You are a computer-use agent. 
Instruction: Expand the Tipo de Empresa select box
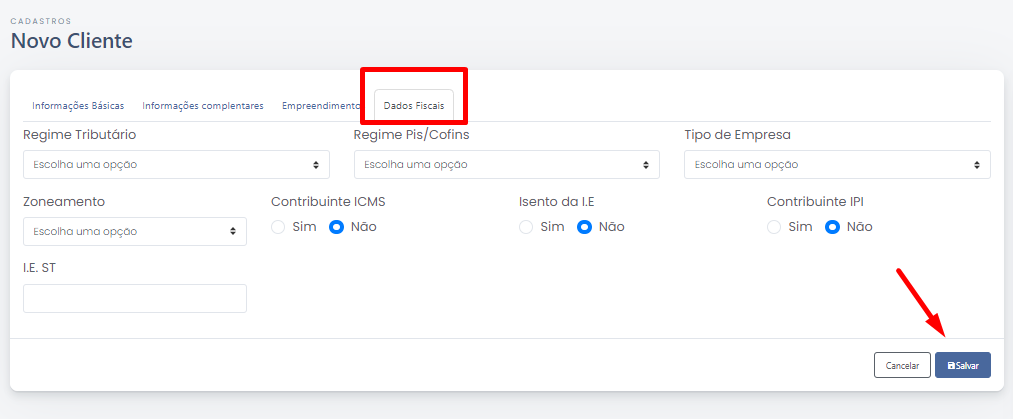[837, 165]
